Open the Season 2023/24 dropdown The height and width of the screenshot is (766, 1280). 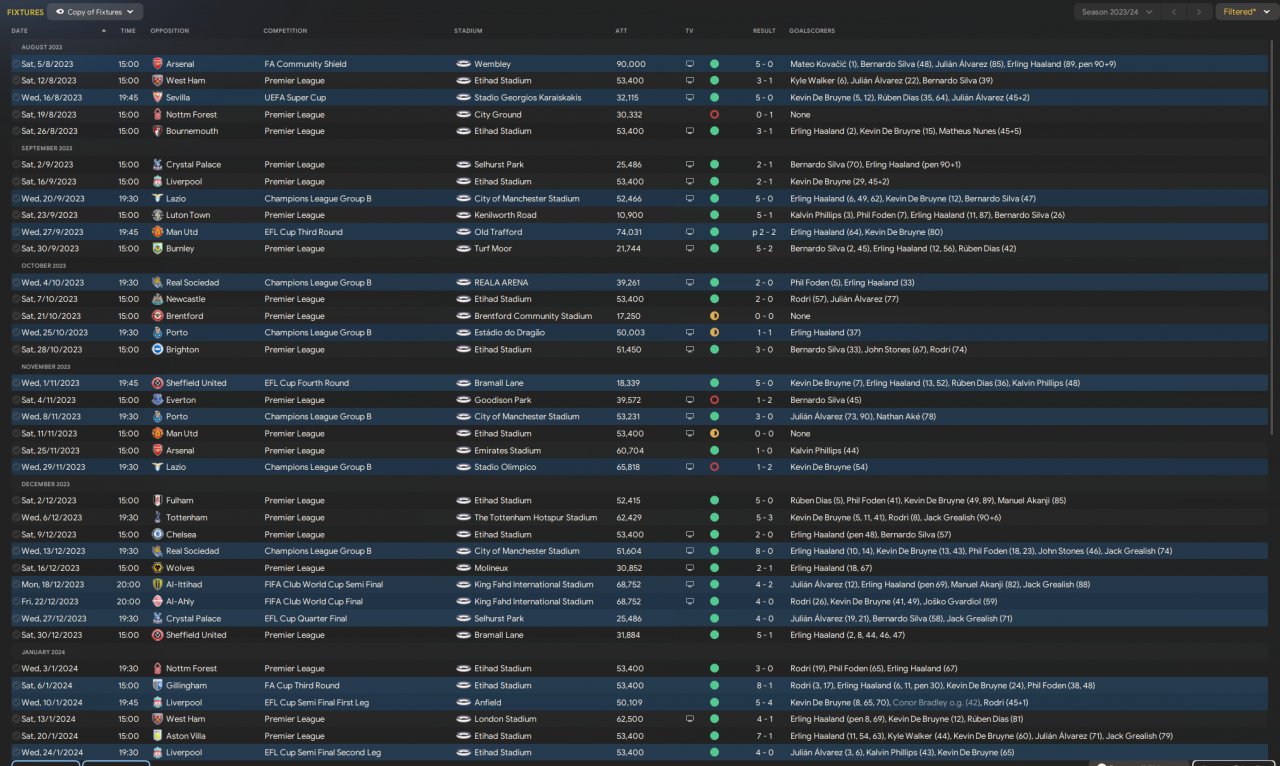[1117, 12]
